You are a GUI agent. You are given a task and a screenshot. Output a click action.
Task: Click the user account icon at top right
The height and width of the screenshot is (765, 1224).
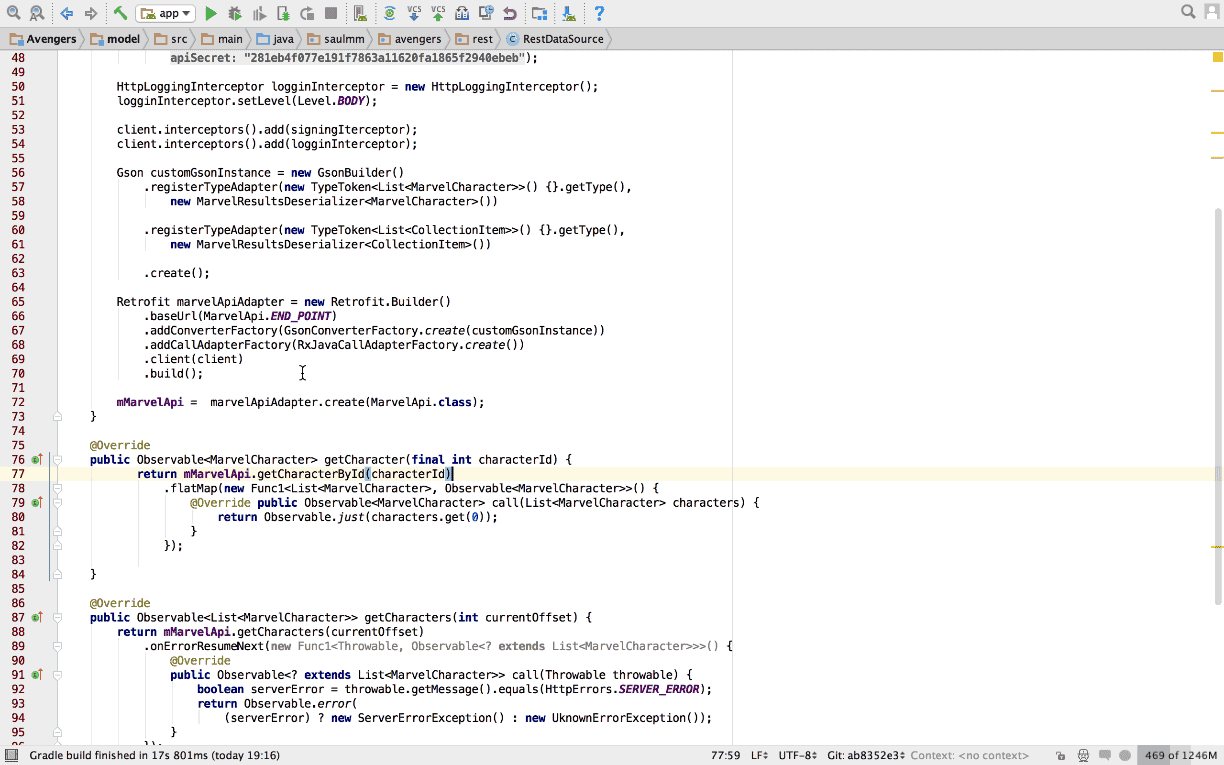click(1212, 12)
